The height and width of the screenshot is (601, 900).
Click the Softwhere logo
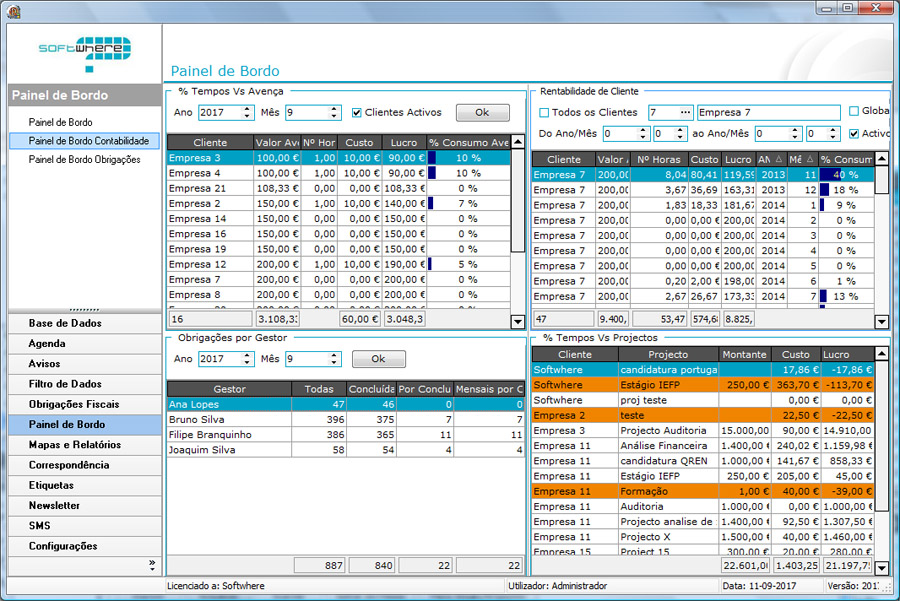pos(85,49)
